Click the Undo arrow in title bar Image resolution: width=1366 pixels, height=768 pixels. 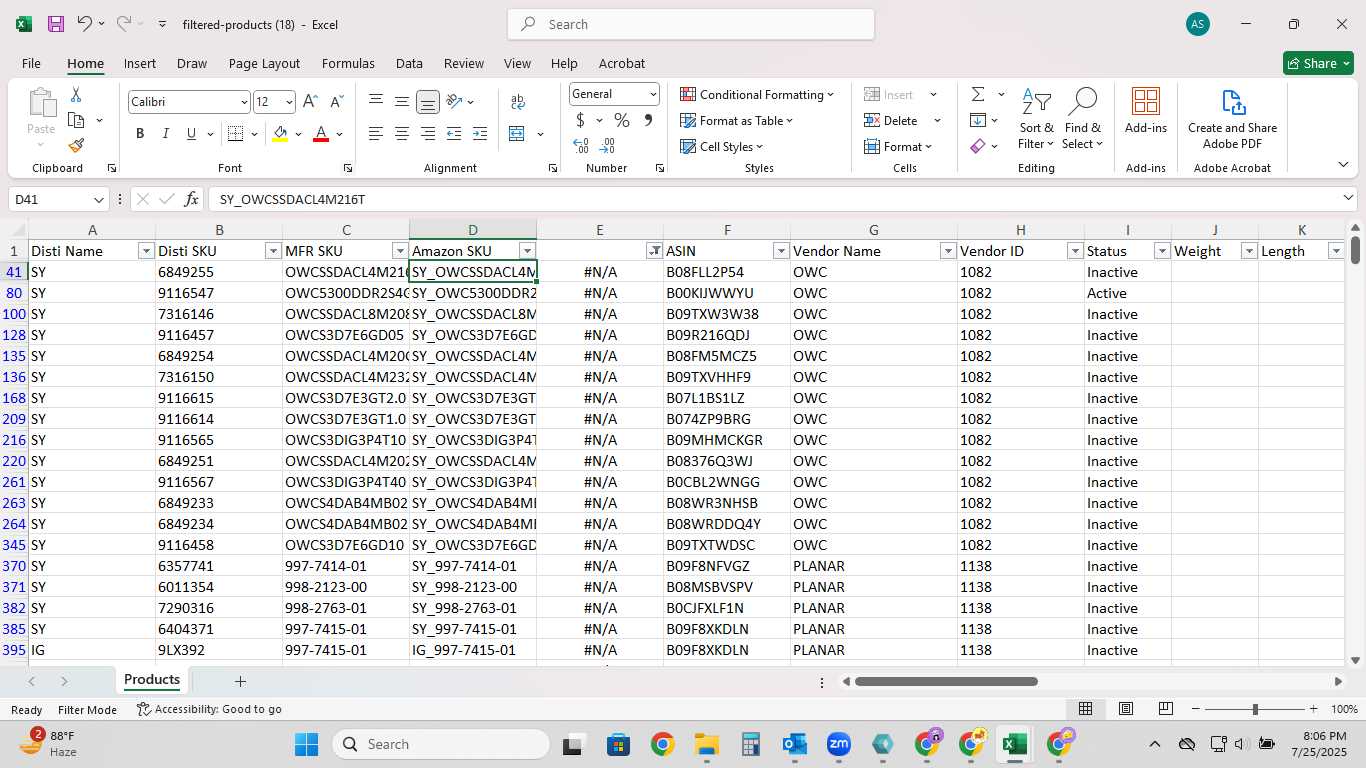tap(85, 24)
